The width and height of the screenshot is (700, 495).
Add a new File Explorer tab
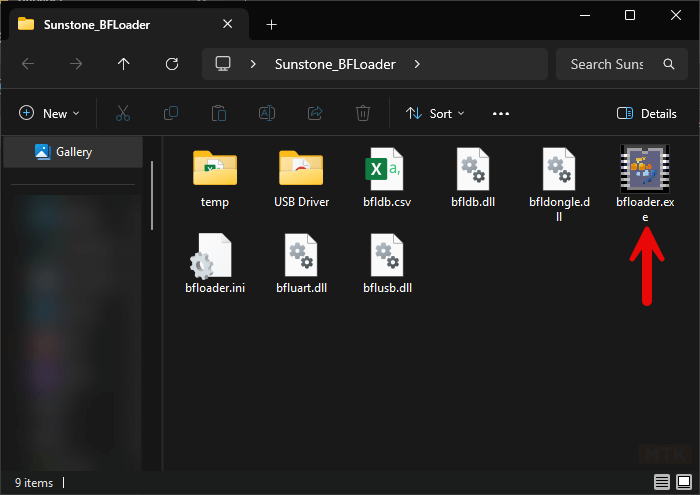coord(271,25)
